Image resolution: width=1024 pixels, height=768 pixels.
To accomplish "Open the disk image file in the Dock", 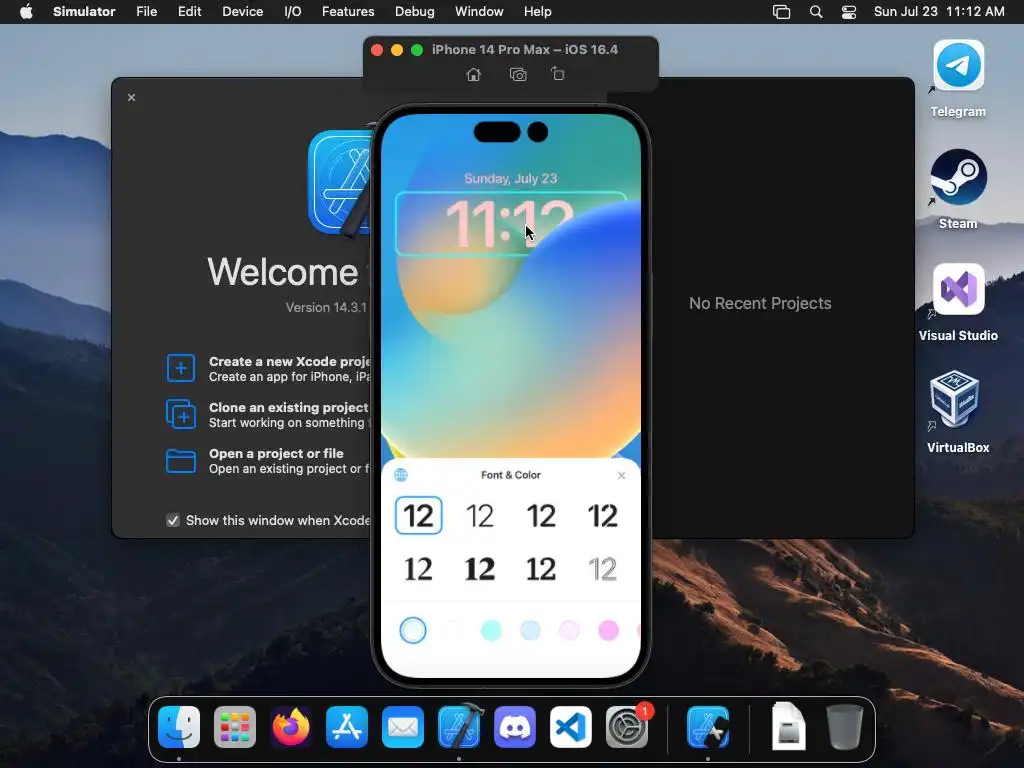I will 788,727.
